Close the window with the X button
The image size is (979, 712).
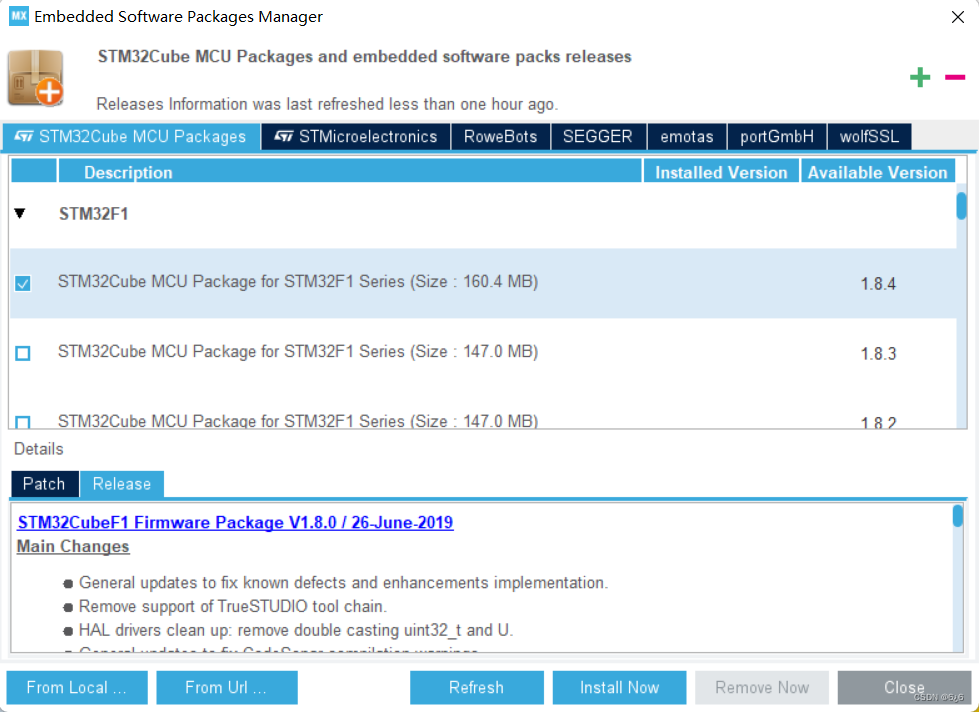point(958,17)
